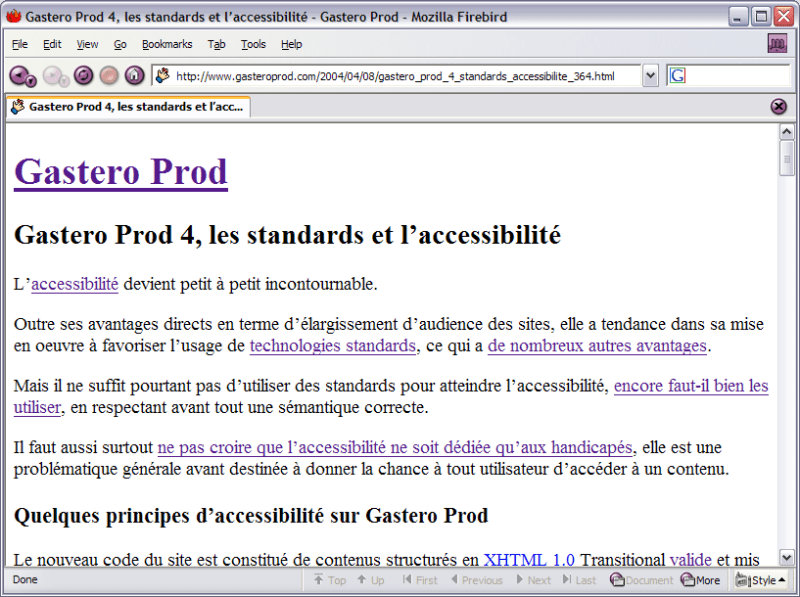800x597 pixels.
Task: Open the Back button history dropdown arrow
Action: point(31,81)
